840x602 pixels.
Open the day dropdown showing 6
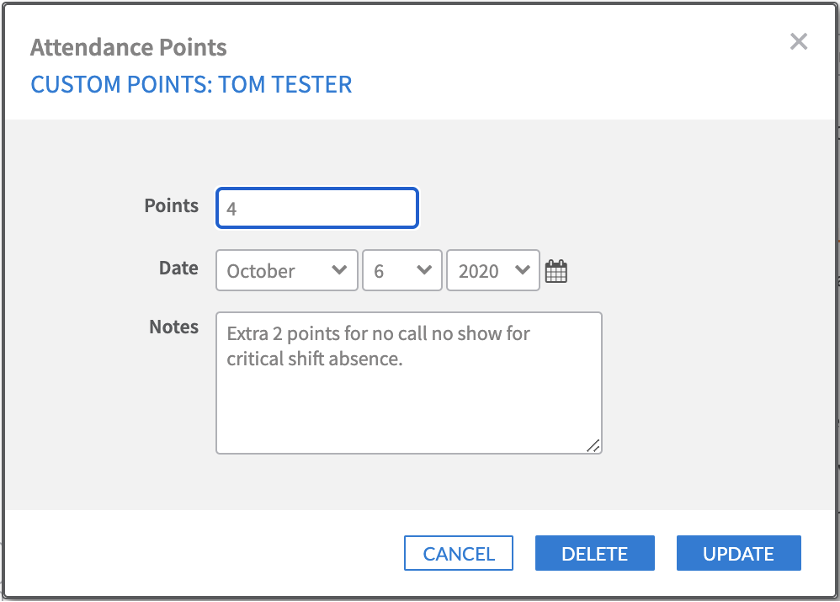(402, 270)
